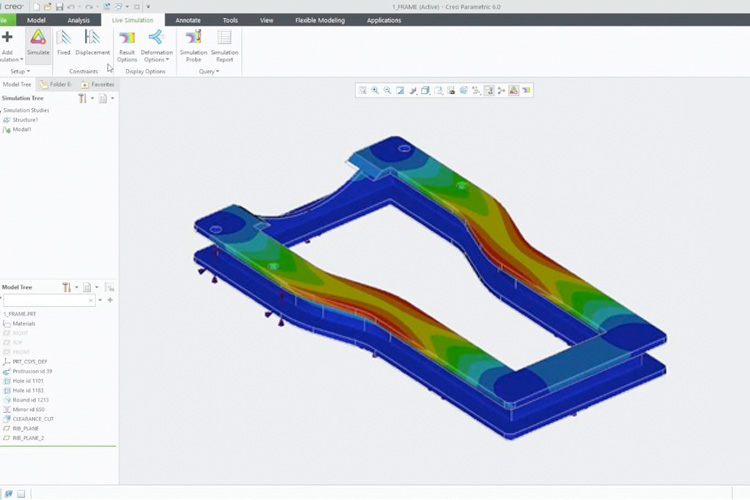Open the Flexible Modeling tab

317,20
